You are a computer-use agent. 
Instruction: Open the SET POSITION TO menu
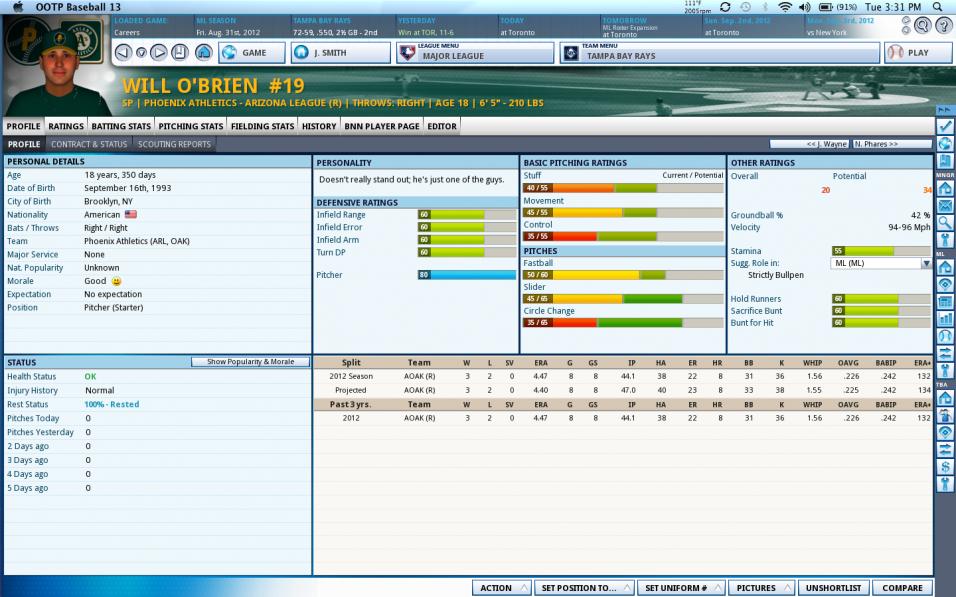pos(585,588)
